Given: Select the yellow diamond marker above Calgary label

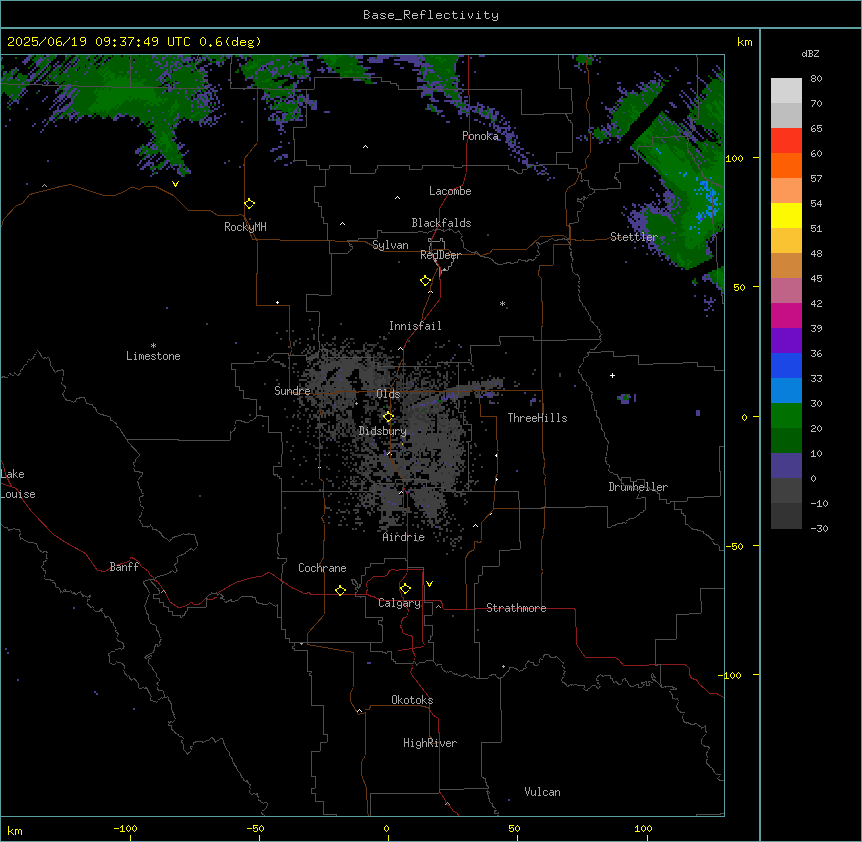Looking at the screenshot, I should [405, 589].
